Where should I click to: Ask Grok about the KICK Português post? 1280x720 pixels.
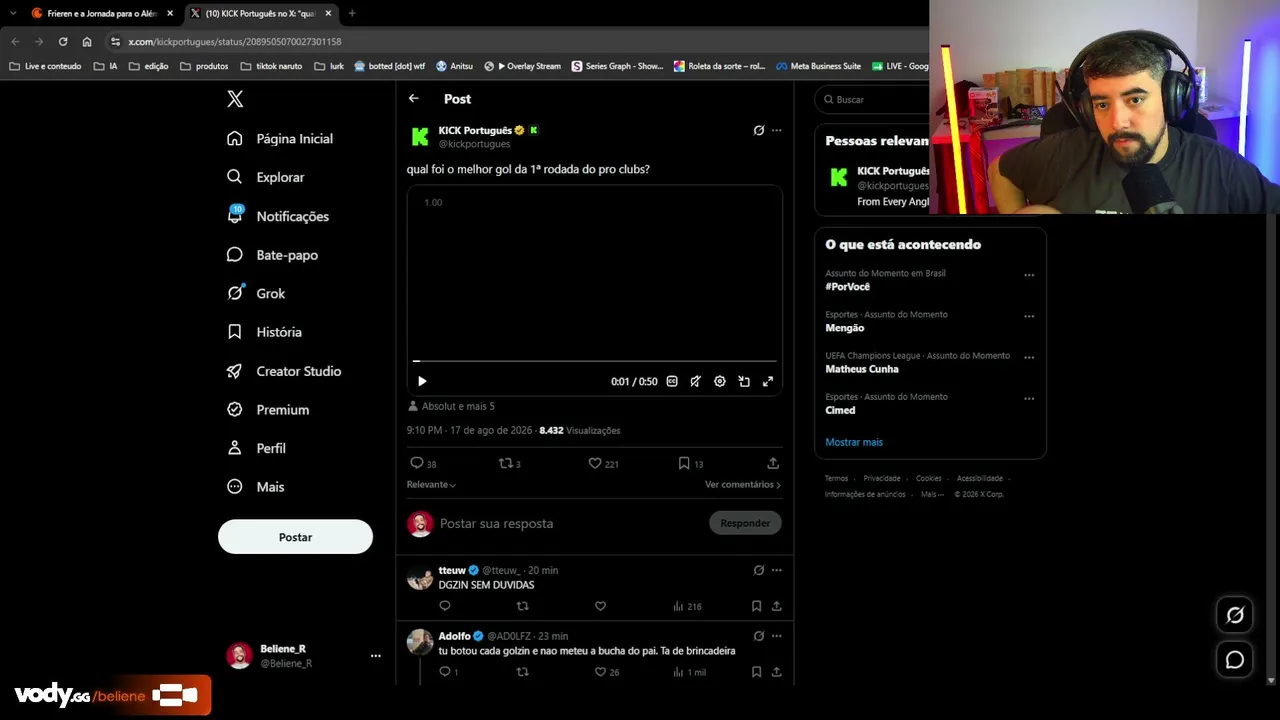pyautogui.click(x=759, y=130)
